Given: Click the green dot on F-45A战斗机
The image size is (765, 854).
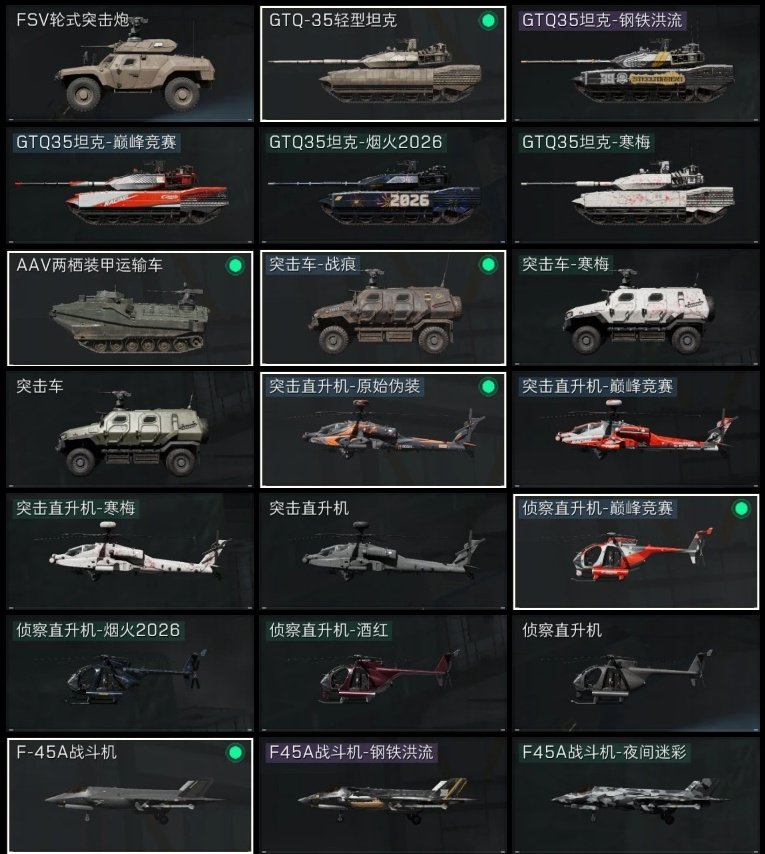Looking at the screenshot, I should pyautogui.click(x=235, y=753).
